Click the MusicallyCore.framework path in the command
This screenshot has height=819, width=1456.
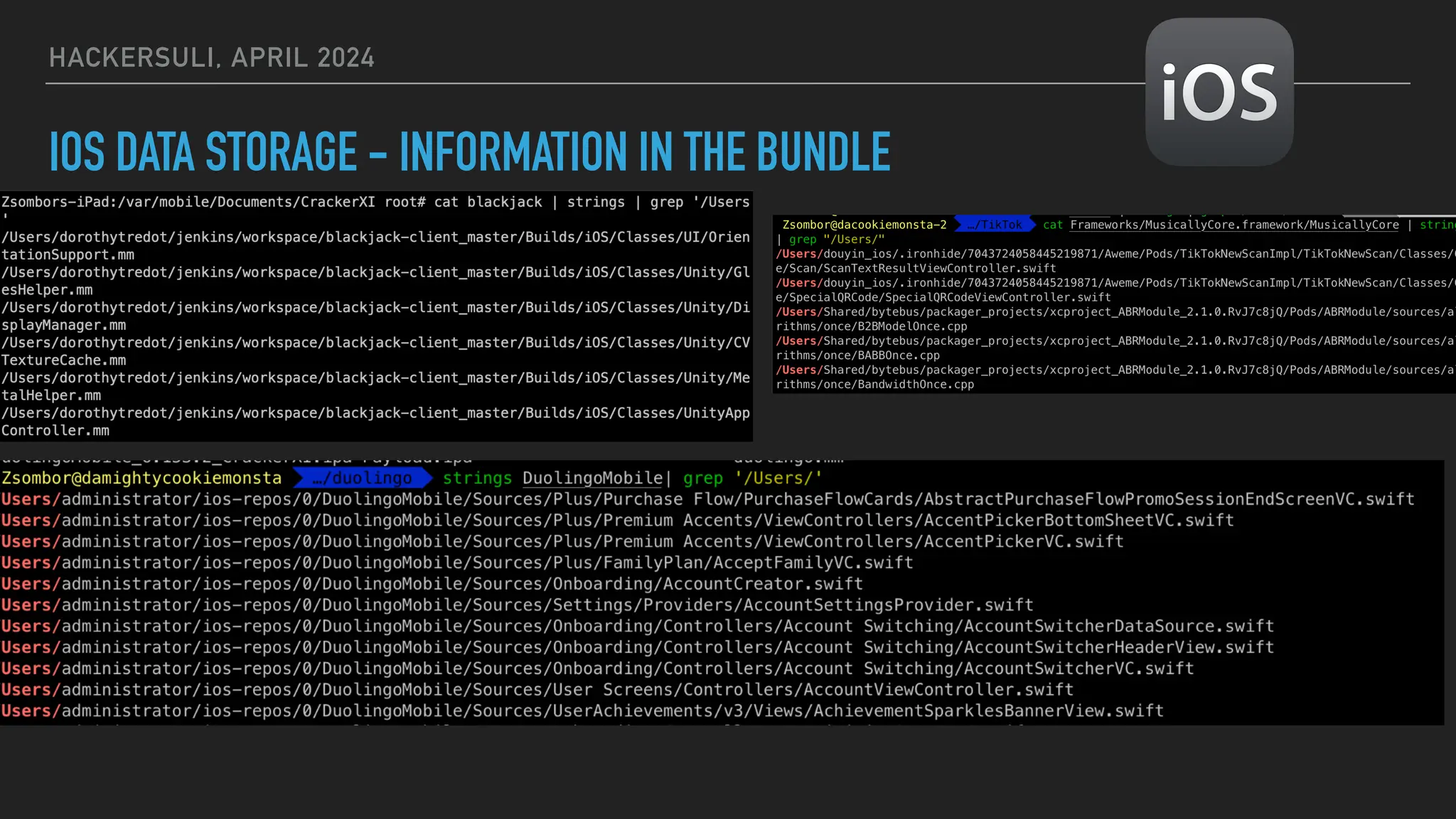1234,225
